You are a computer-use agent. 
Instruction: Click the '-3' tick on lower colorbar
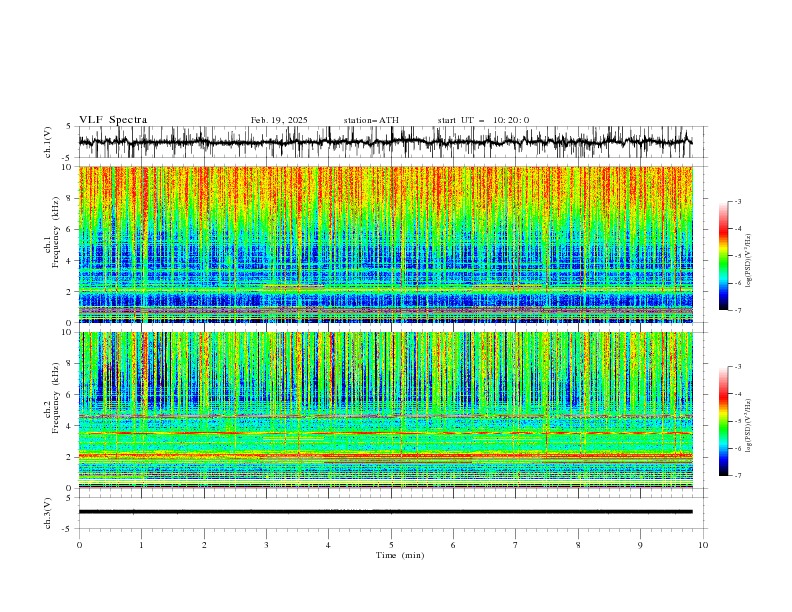coord(737,367)
